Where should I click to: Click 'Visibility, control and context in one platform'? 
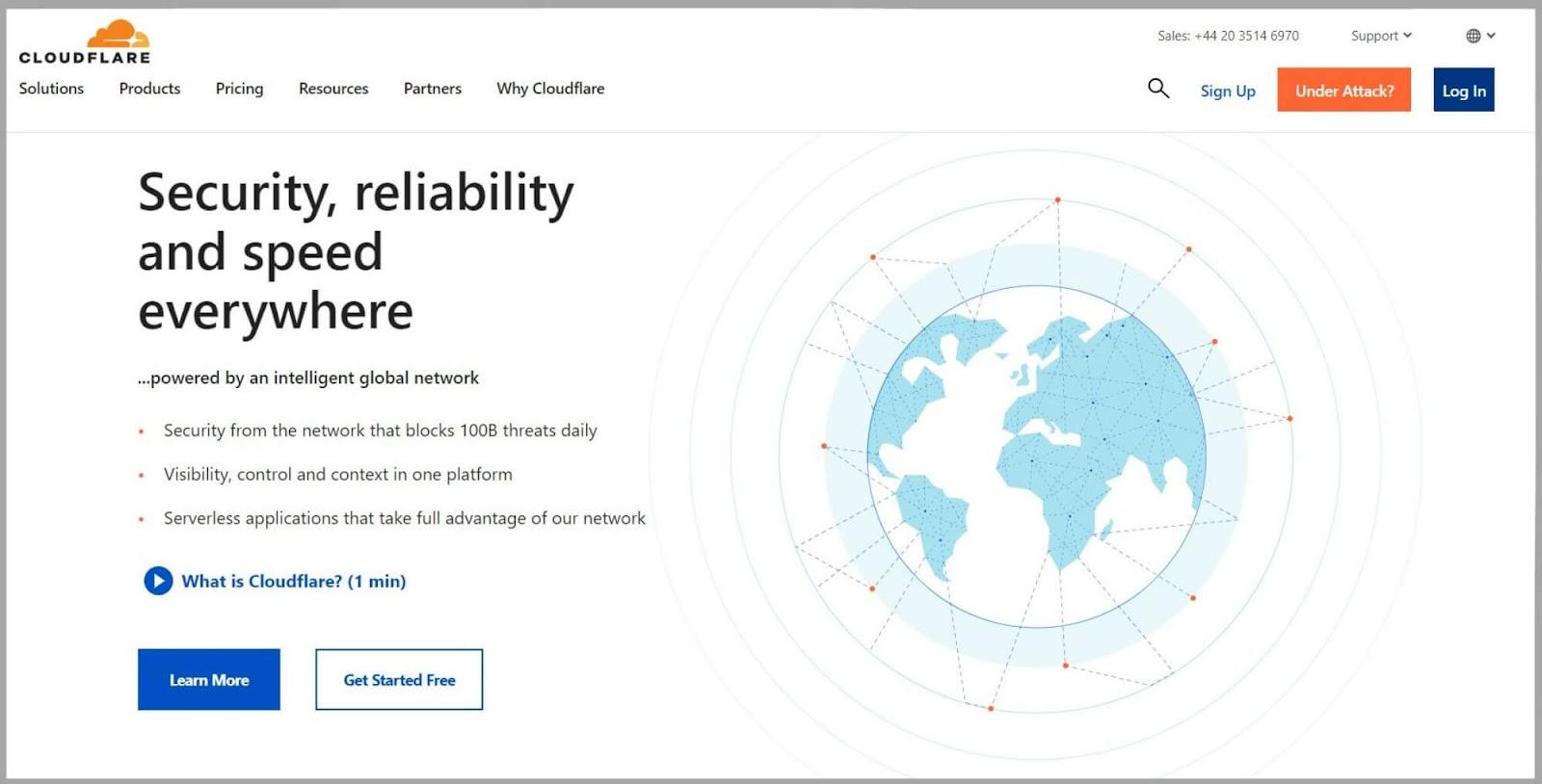(x=338, y=474)
